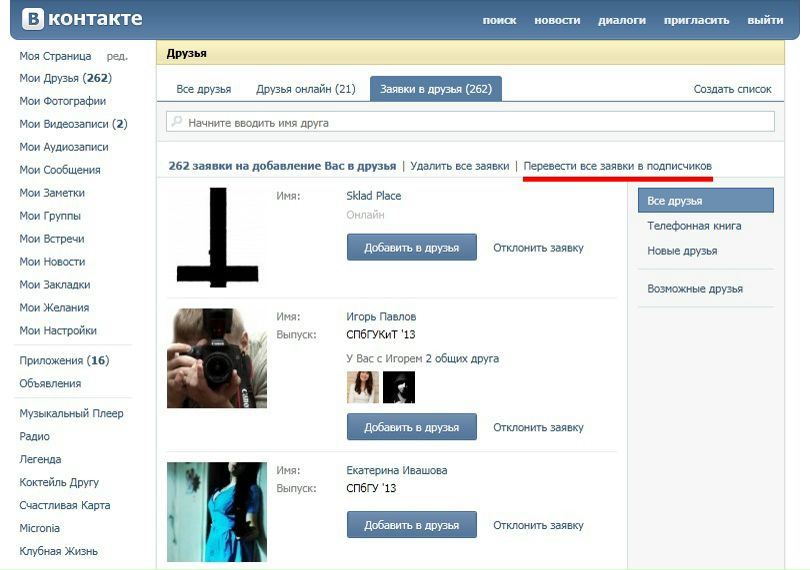Click Перевести все заявки в подписчиков
Image resolution: width=810 pixels, height=570 pixels.
618,166
